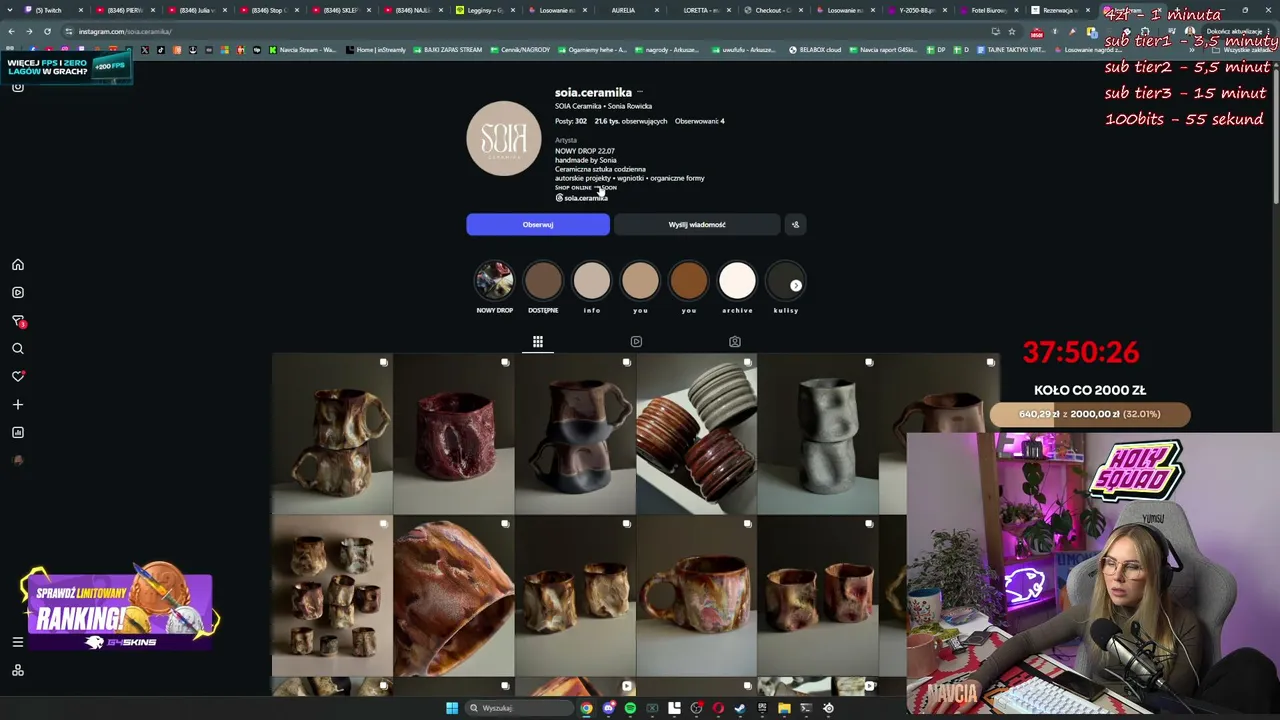Click the taskbar Wyszukaj search box
1280x720 pixels.
(x=519, y=708)
